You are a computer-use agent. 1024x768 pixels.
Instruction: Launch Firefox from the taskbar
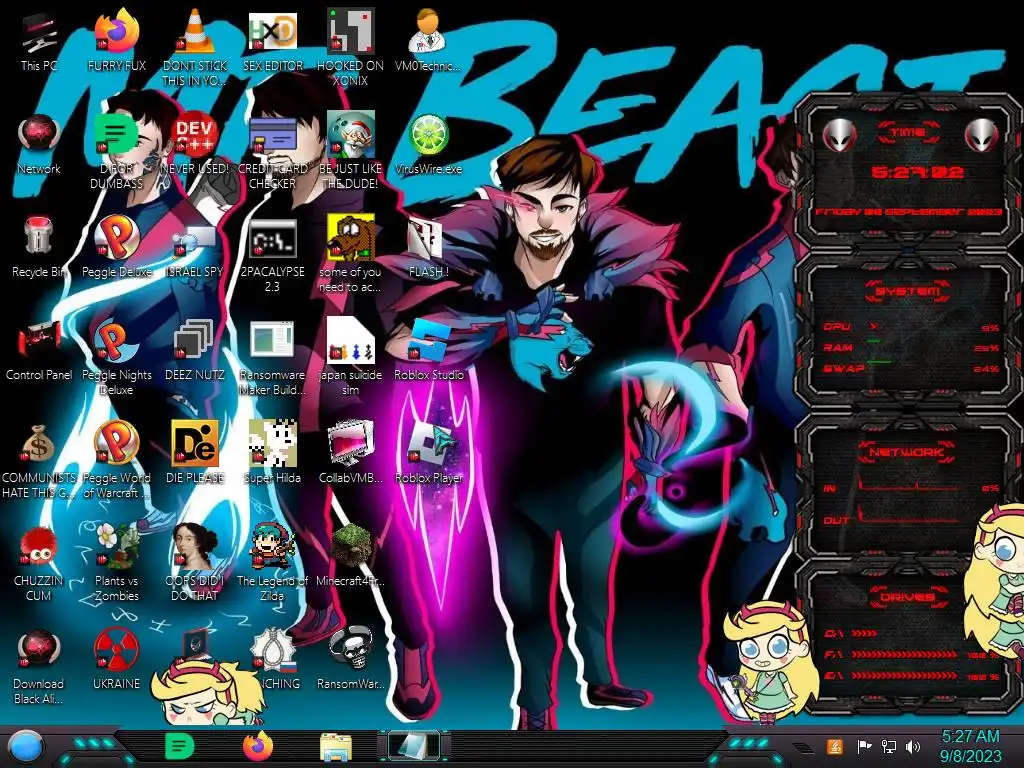258,746
